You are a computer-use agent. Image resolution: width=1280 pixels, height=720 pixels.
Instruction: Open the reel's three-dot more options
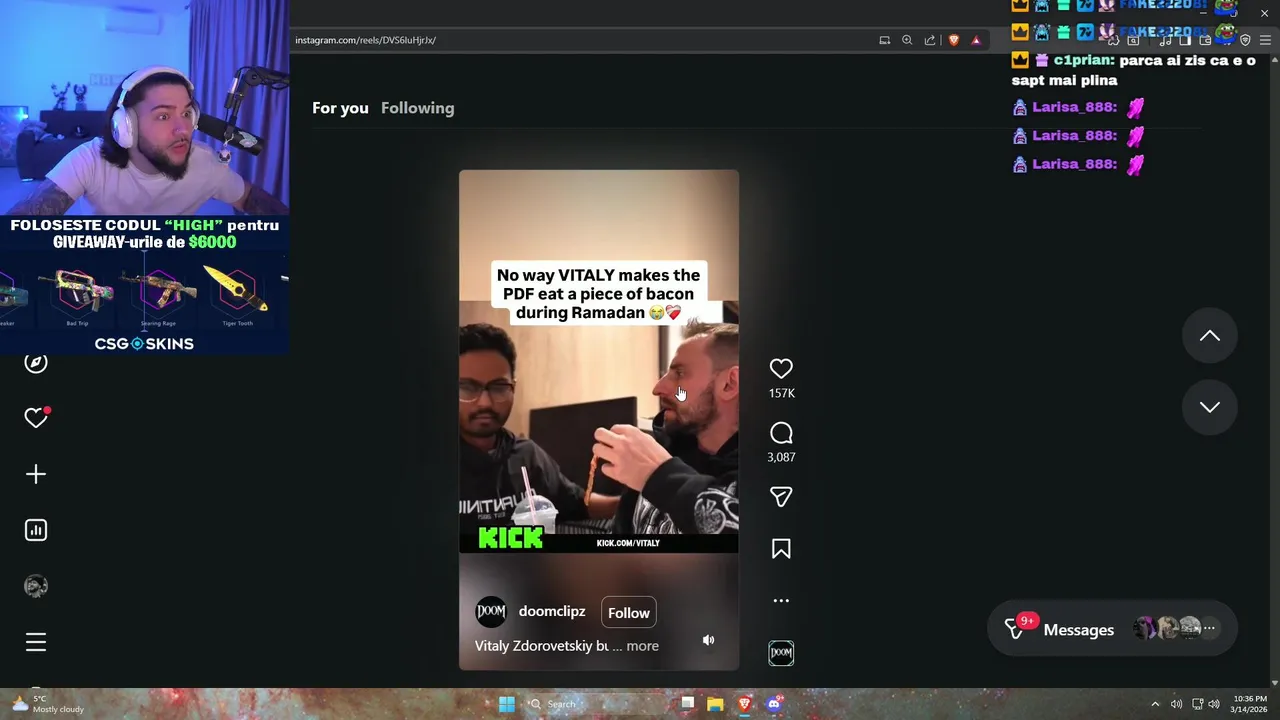781,601
